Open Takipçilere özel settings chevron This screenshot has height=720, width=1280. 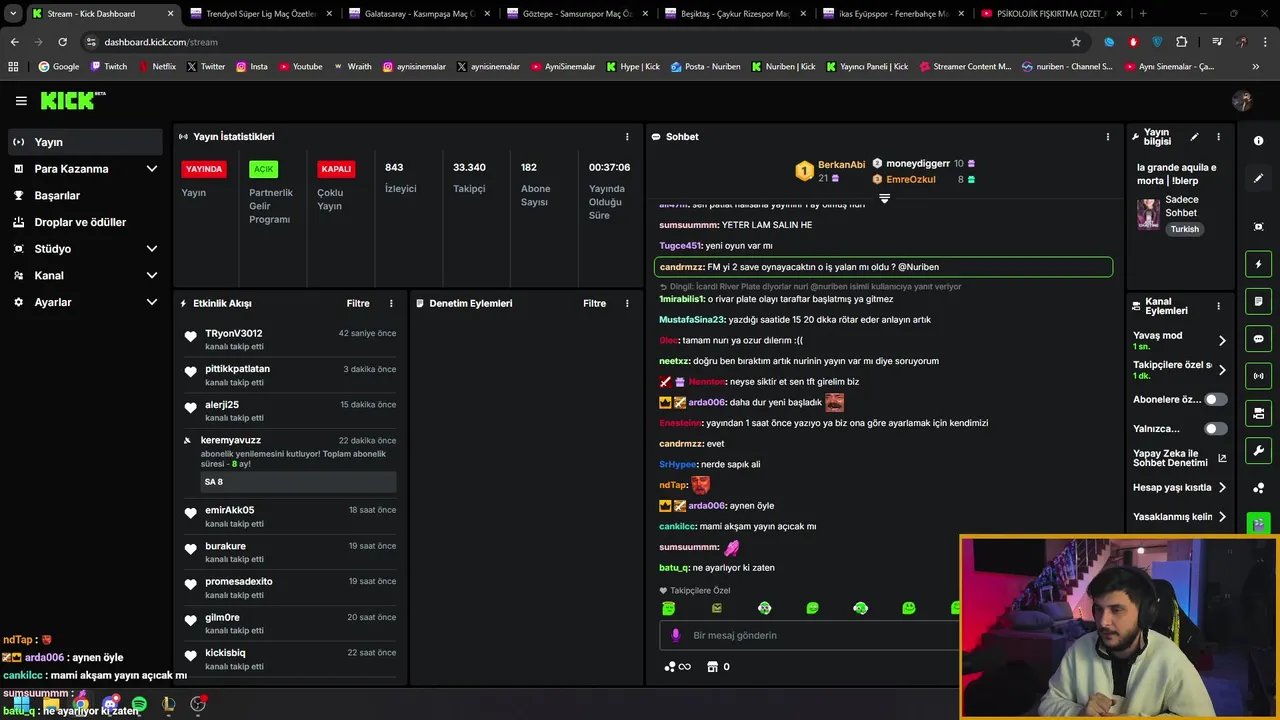coord(1221,370)
